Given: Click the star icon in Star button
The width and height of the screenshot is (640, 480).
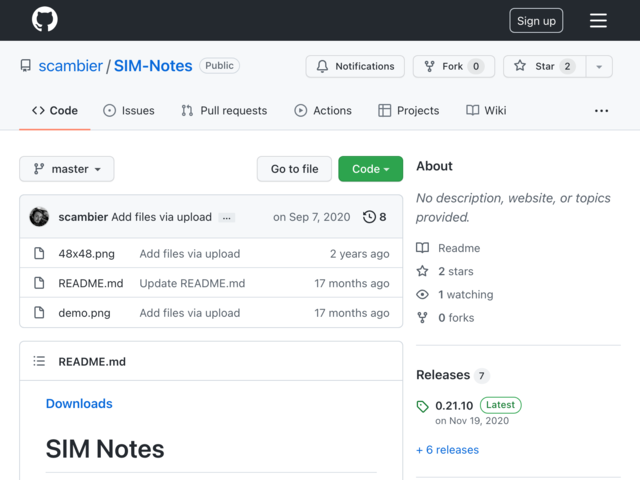Looking at the screenshot, I should pos(520,66).
